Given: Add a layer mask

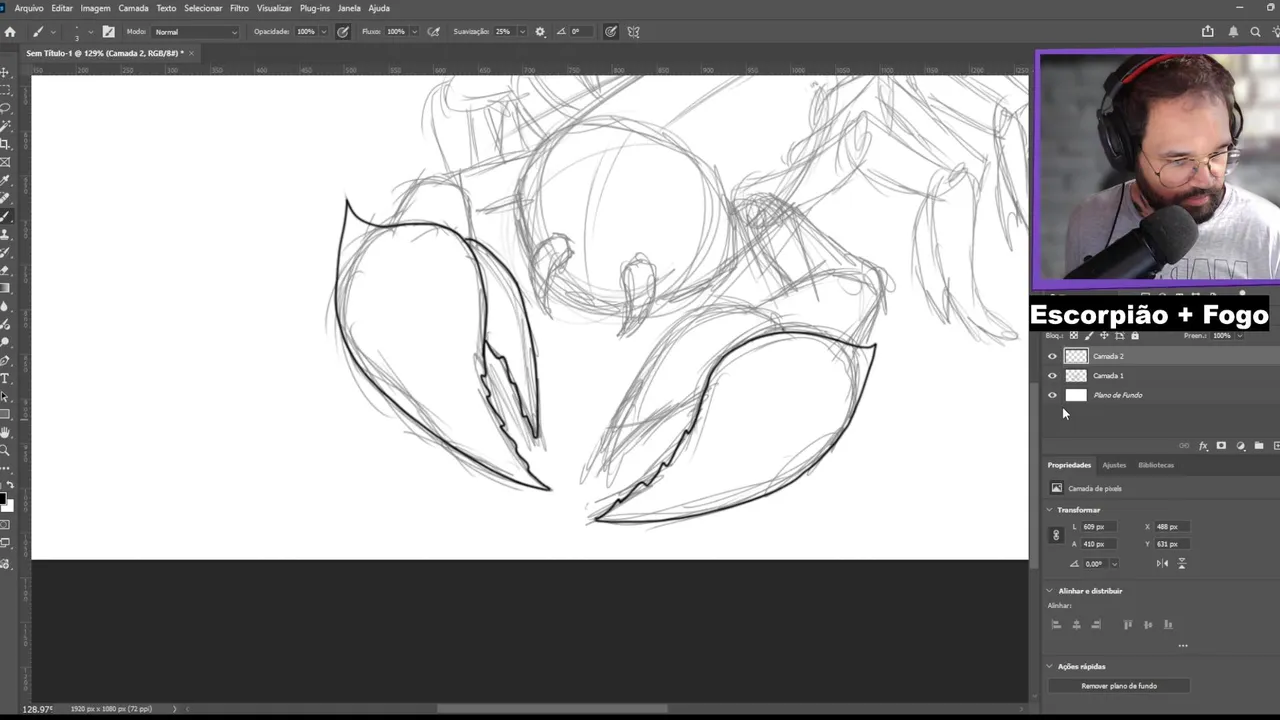Looking at the screenshot, I should (x=1221, y=446).
